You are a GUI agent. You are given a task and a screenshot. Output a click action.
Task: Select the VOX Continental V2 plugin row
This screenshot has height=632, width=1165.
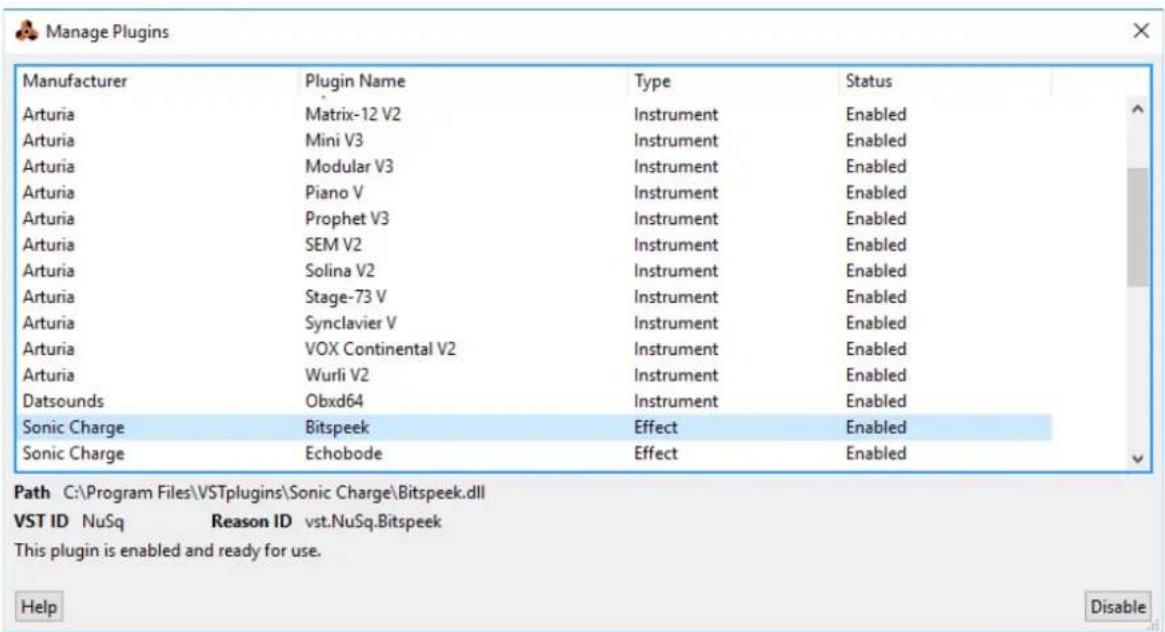[x=533, y=348]
